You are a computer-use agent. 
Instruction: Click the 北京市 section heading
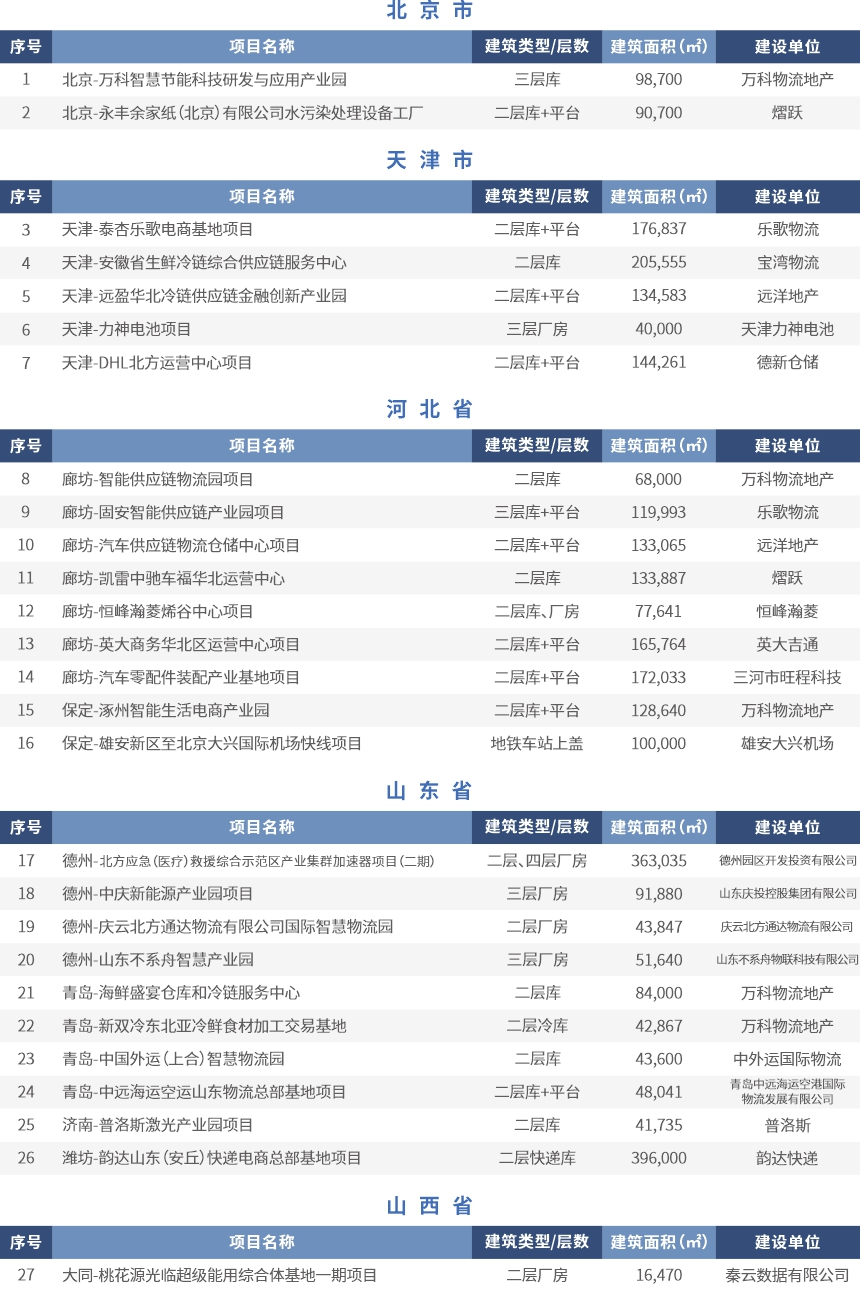point(430,11)
